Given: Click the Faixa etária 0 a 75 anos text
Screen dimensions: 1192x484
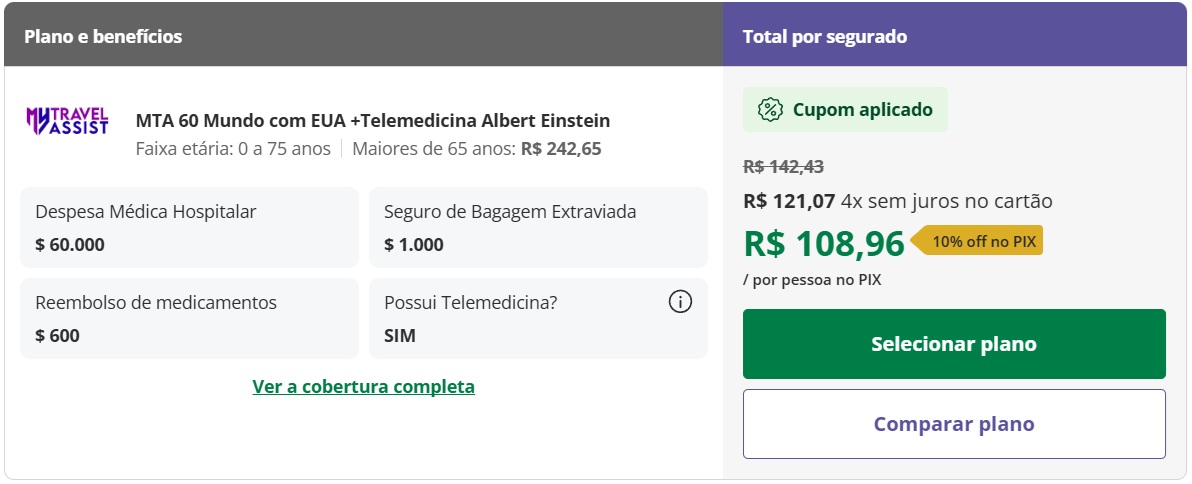Looking at the screenshot, I should coord(232,149).
